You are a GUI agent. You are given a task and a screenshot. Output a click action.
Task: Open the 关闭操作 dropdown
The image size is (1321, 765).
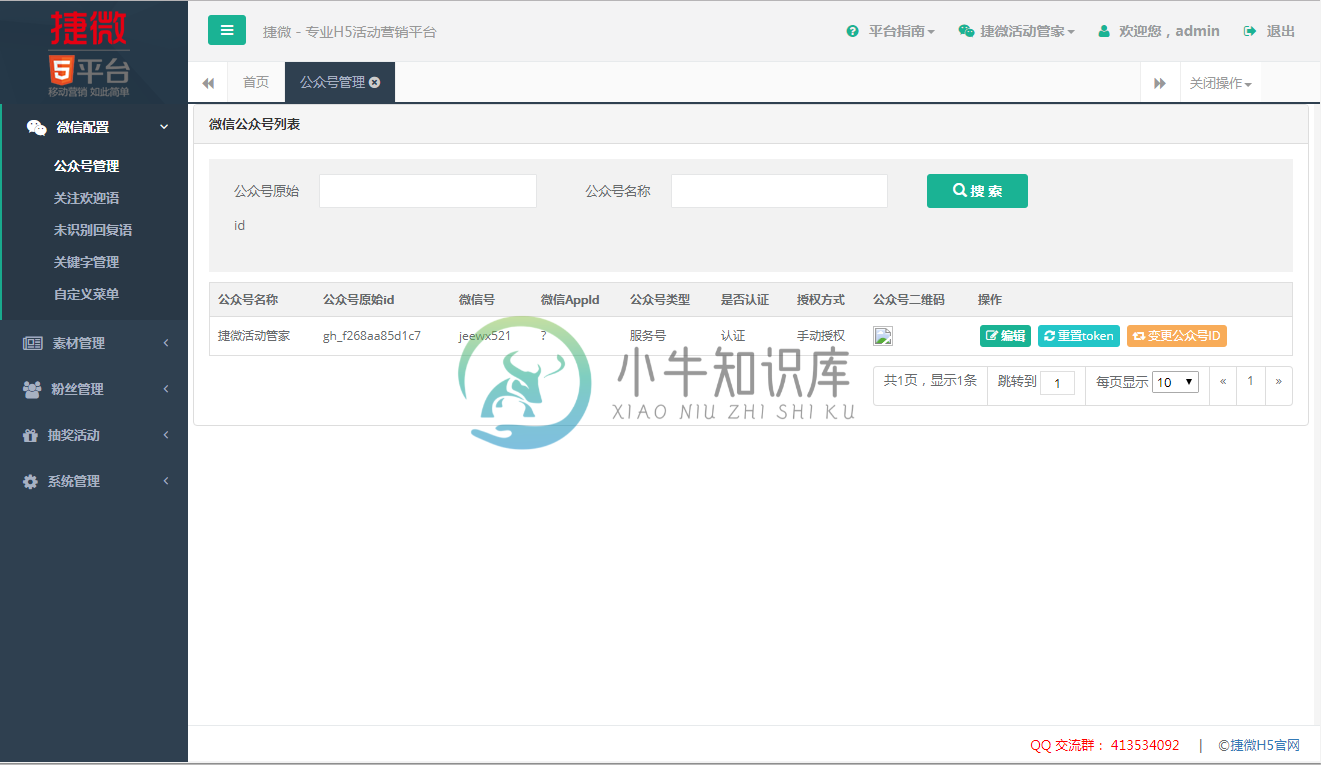[x=1220, y=83]
